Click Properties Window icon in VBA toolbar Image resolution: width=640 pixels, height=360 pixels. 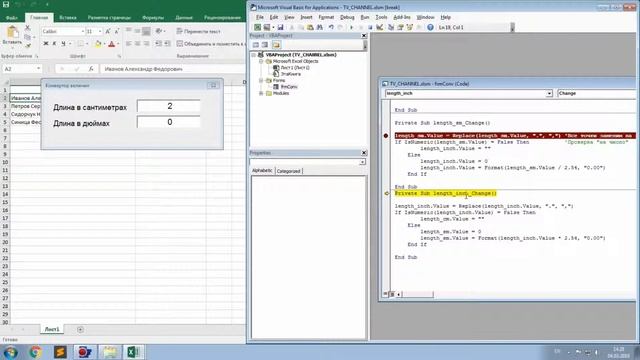[x=400, y=27]
